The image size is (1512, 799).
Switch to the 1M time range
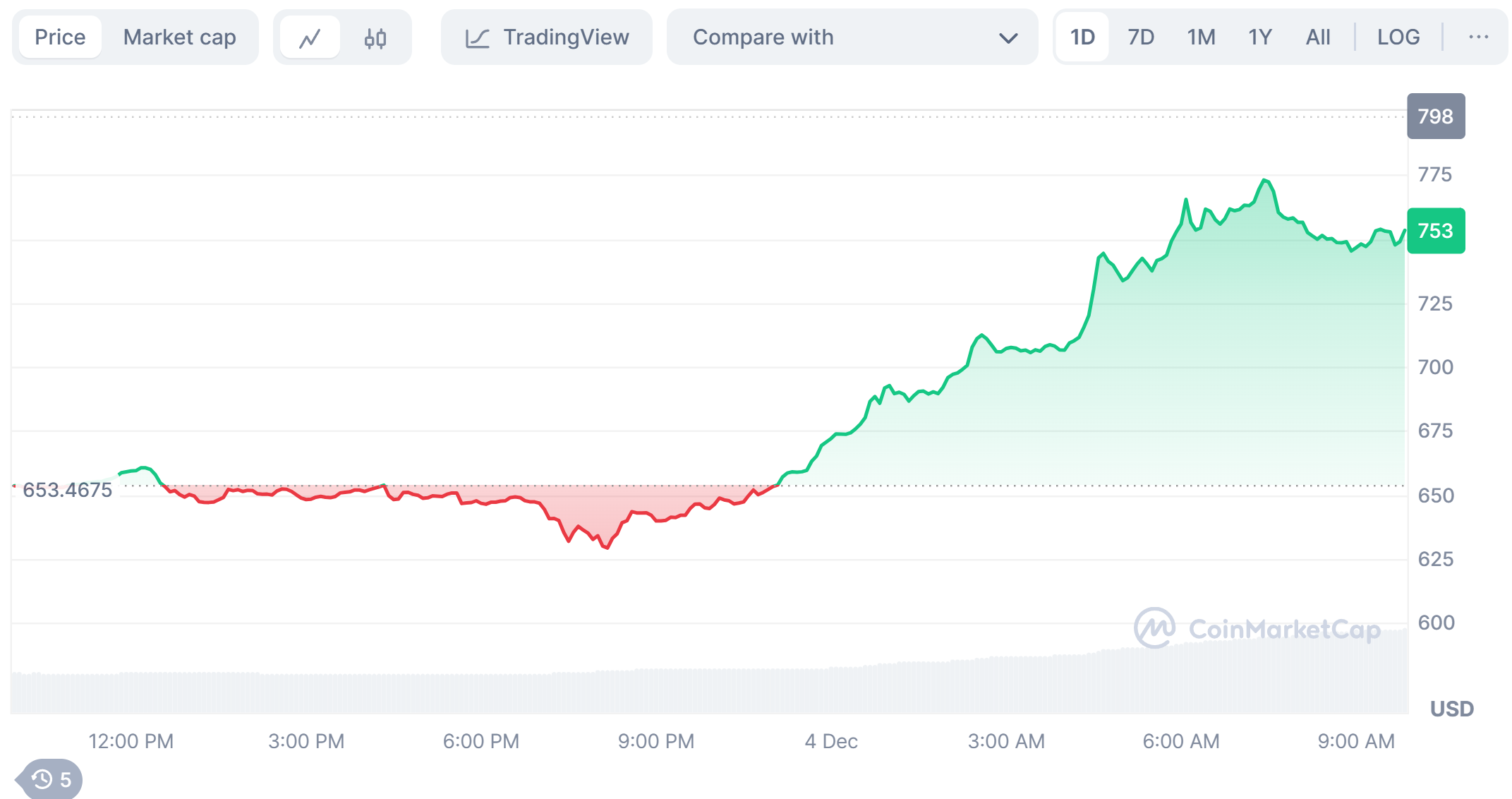1201,37
